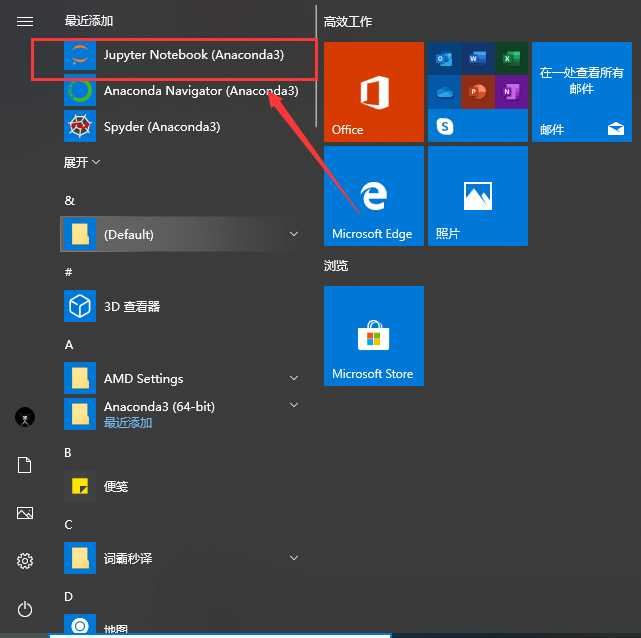Open PowerPoint from the Office apps tile
This screenshot has width=641, height=638.
(x=477, y=92)
